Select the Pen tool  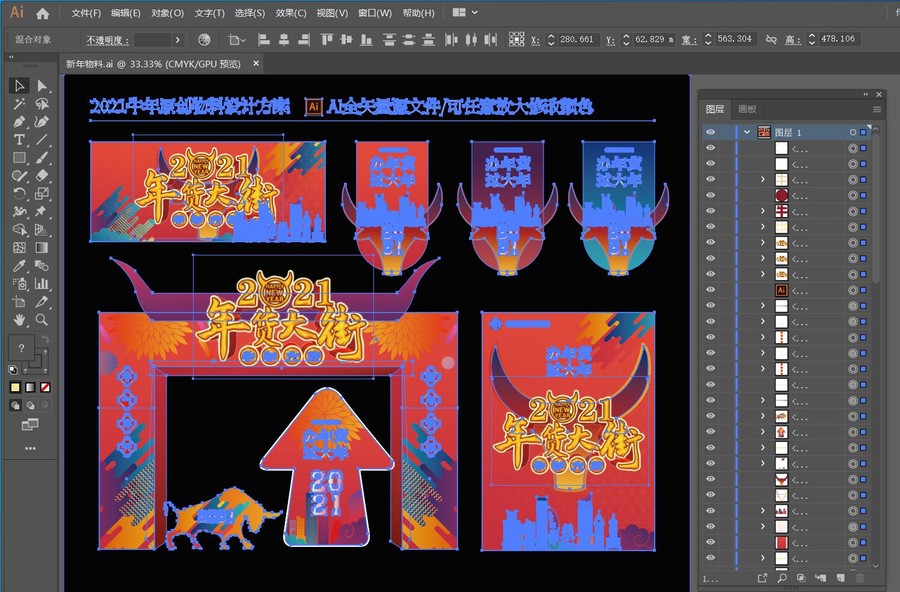pyautogui.click(x=19, y=122)
